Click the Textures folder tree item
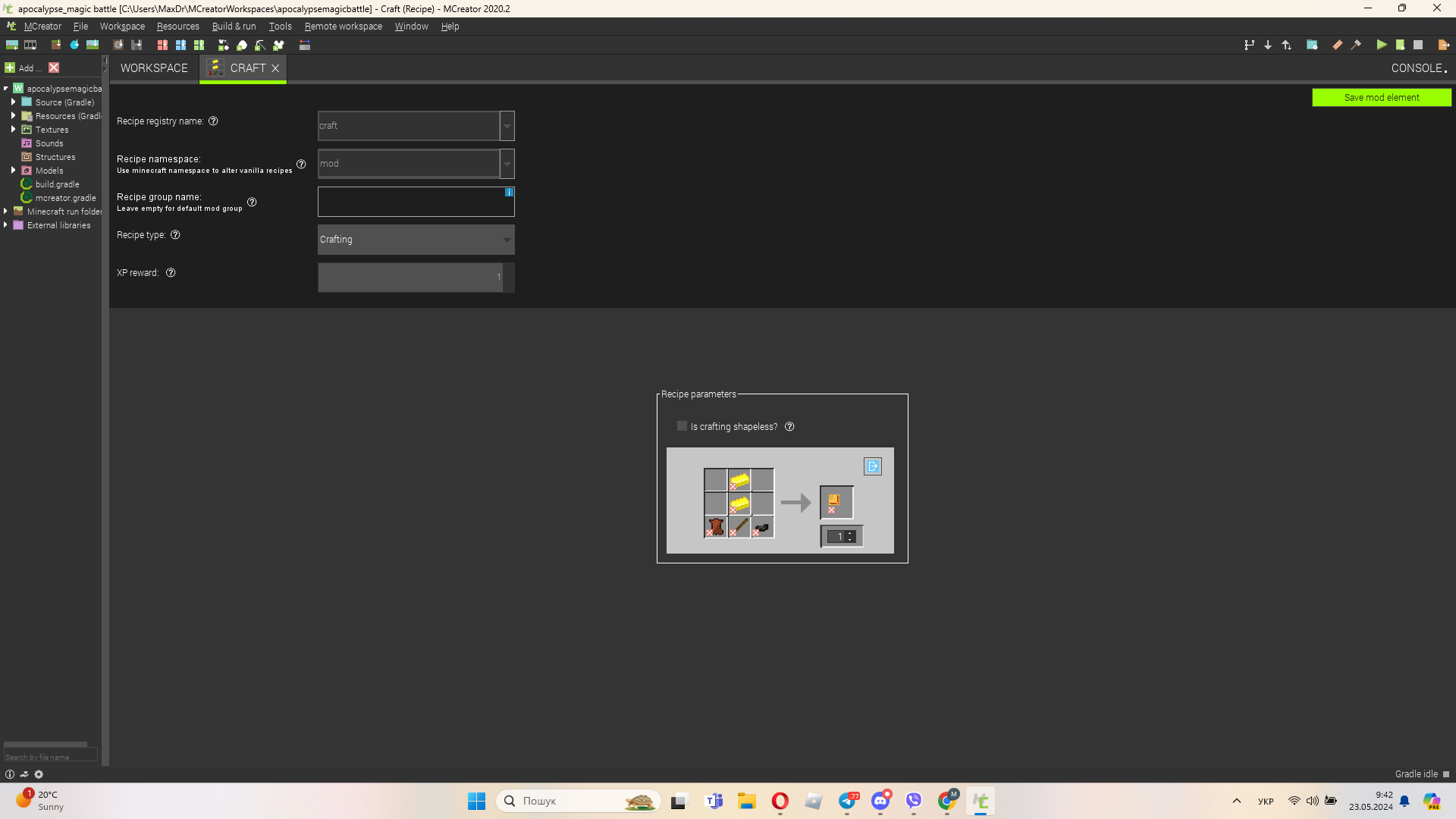1456x819 pixels. pos(52,129)
